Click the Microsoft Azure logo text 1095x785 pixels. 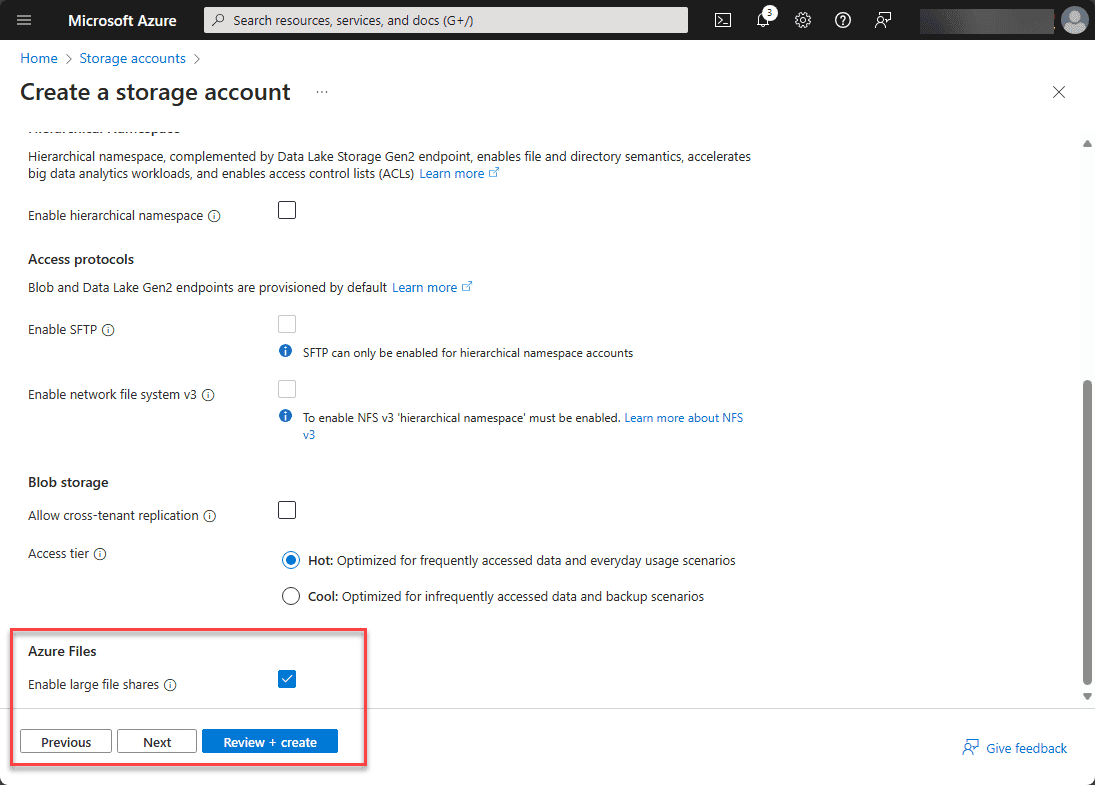122,21
